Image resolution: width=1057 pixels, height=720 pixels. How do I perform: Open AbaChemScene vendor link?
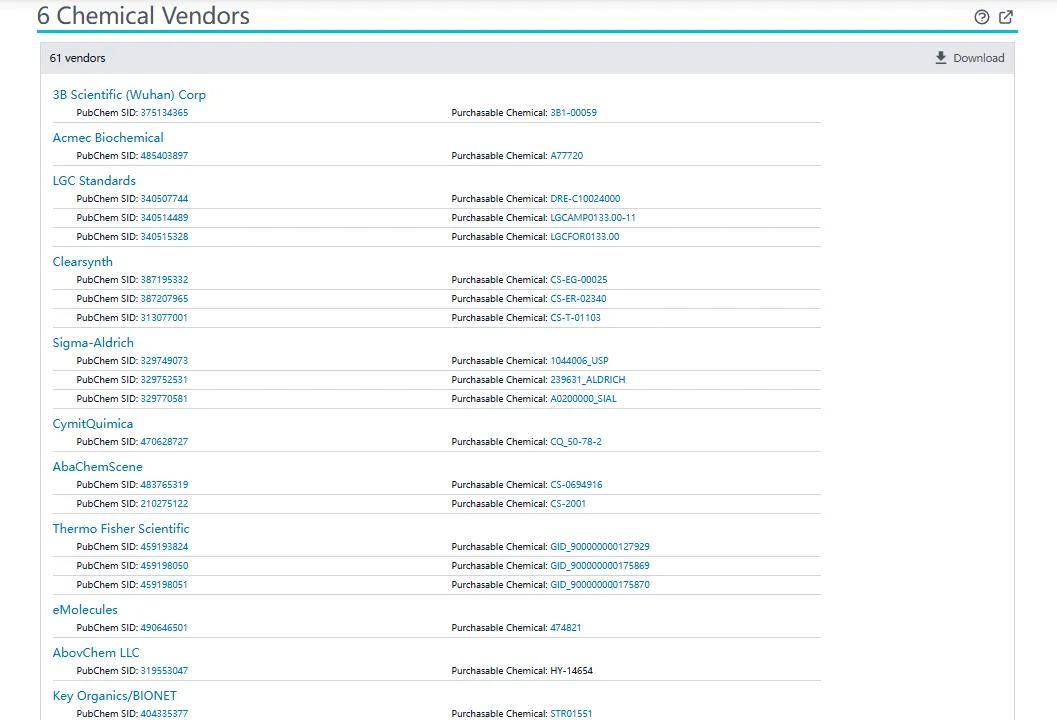click(98, 467)
